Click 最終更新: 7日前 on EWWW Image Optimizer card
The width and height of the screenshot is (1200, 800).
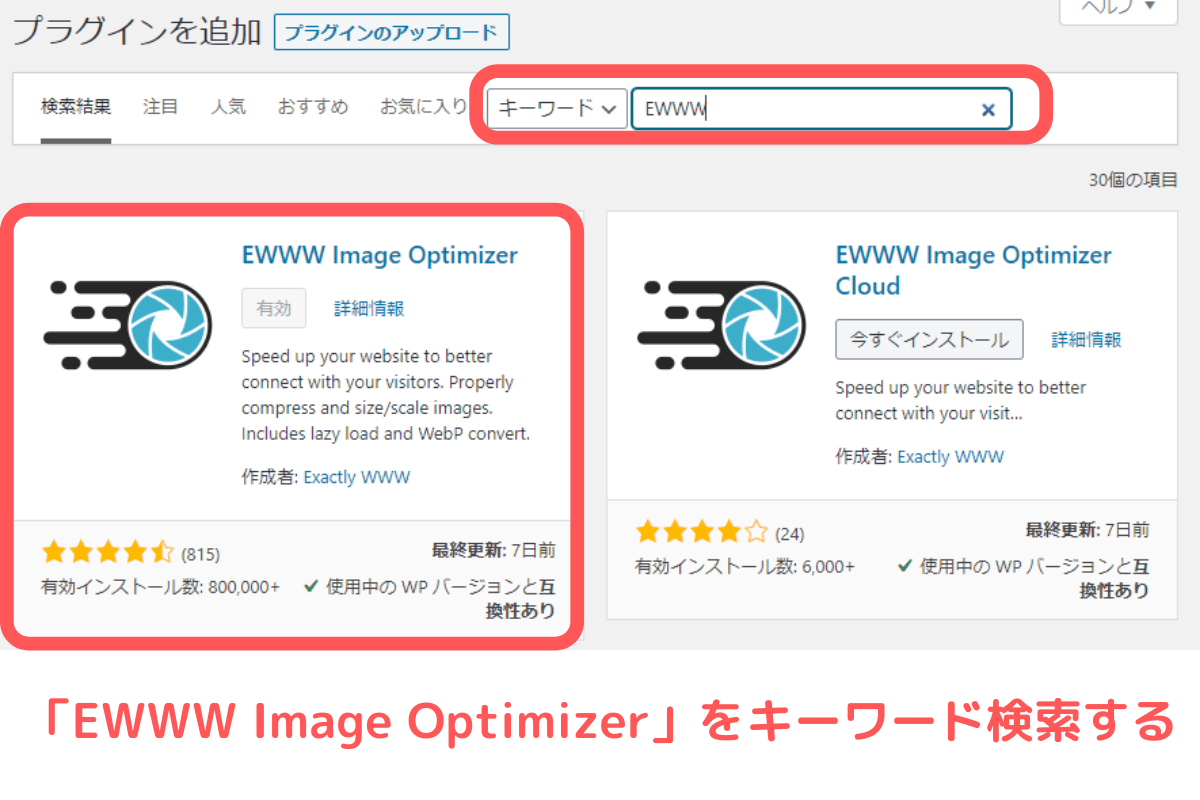coord(493,550)
